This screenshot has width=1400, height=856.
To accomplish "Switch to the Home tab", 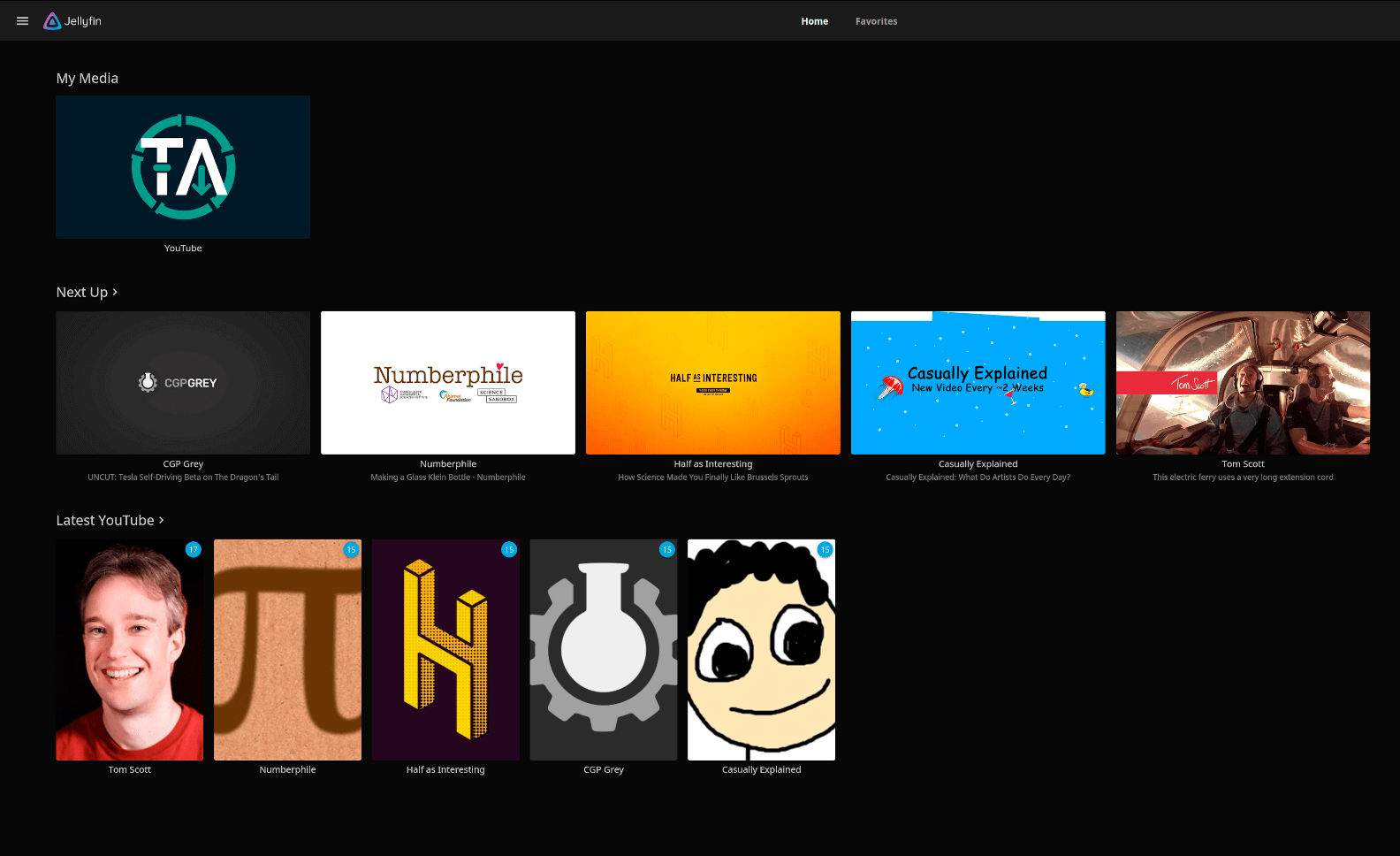I will coord(815,21).
